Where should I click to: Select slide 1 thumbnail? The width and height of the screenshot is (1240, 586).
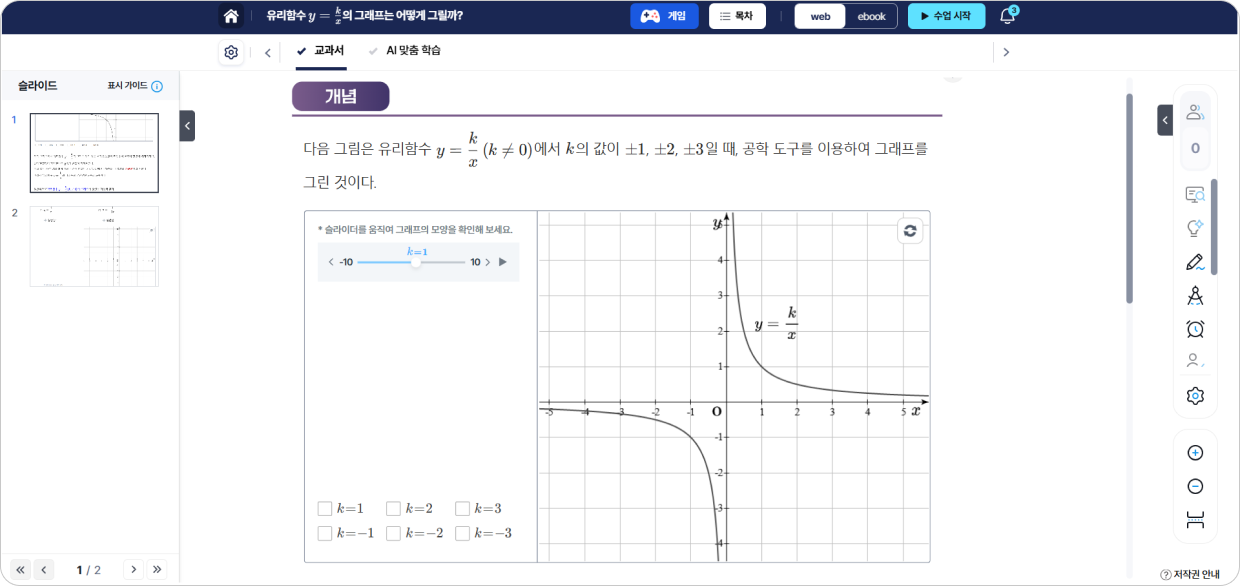(x=94, y=152)
